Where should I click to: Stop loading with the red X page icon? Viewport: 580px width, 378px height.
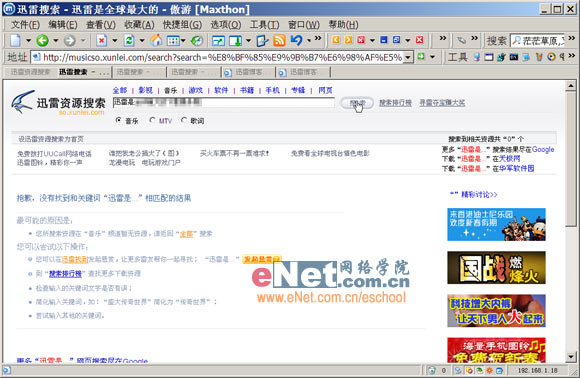click(101, 40)
